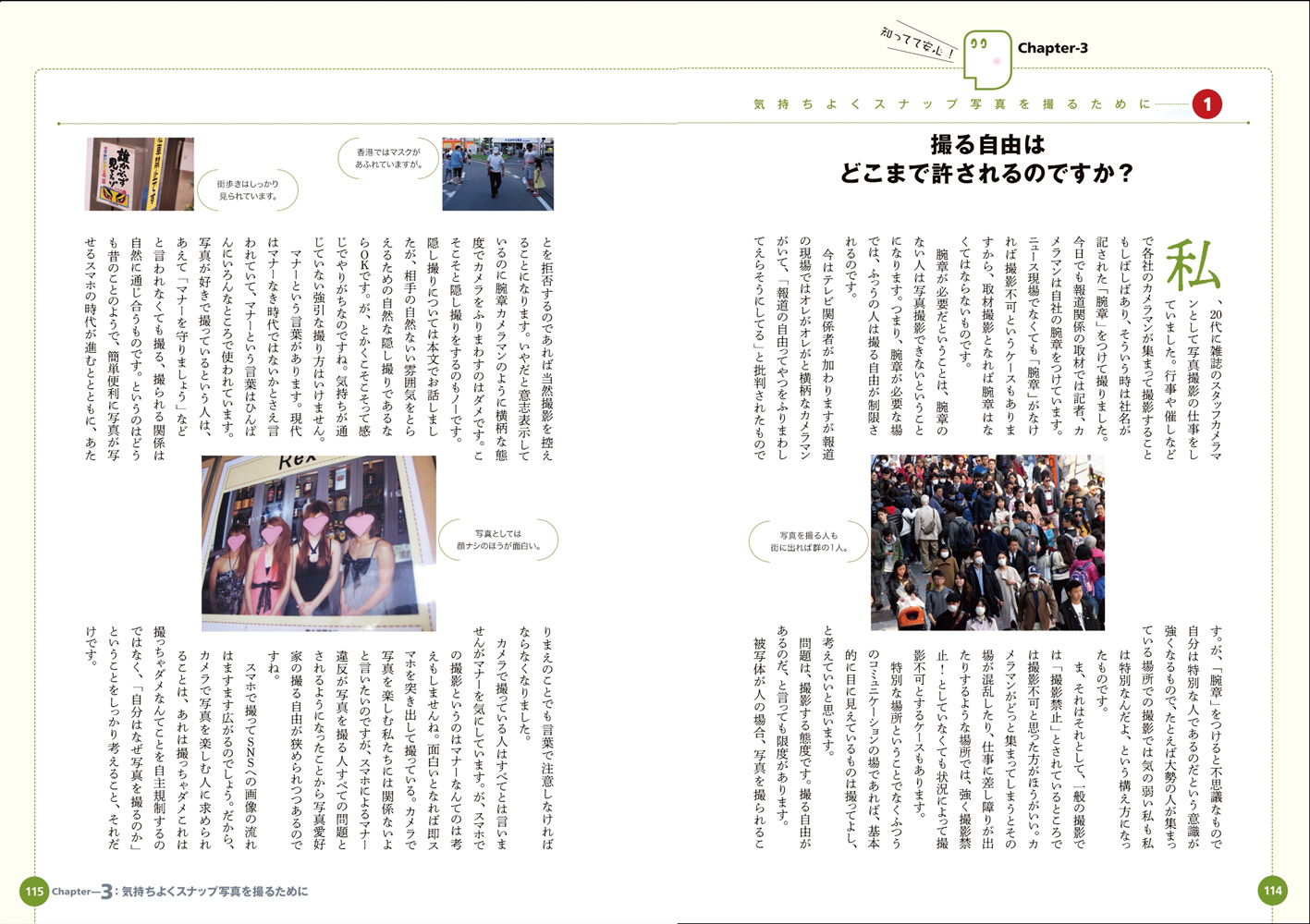
Task: Click the leftmost pink heart in the Rex photo
Action: (x=238, y=534)
